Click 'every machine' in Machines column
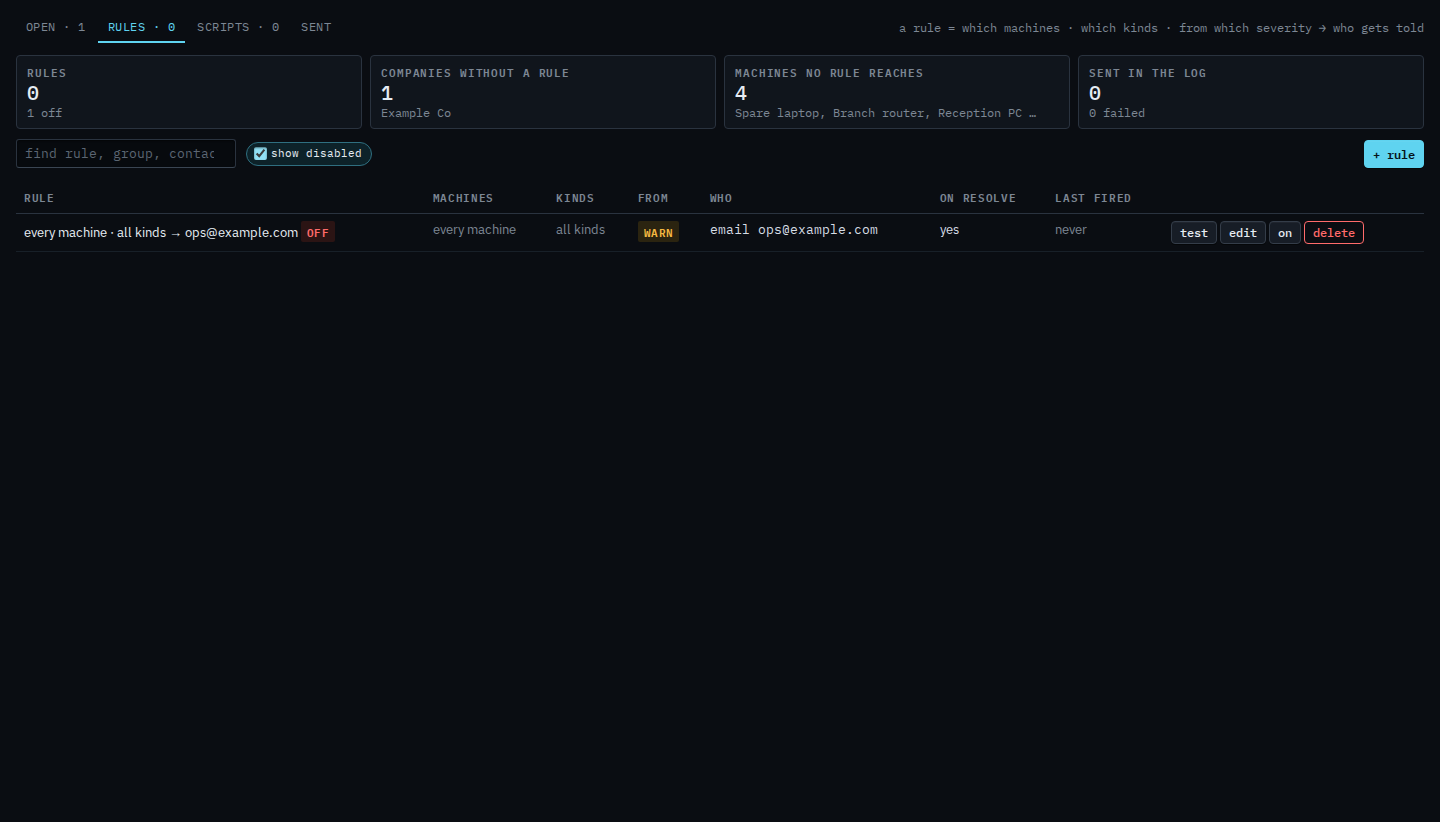The width and height of the screenshot is (1440, 822). (x=474, y=230)
